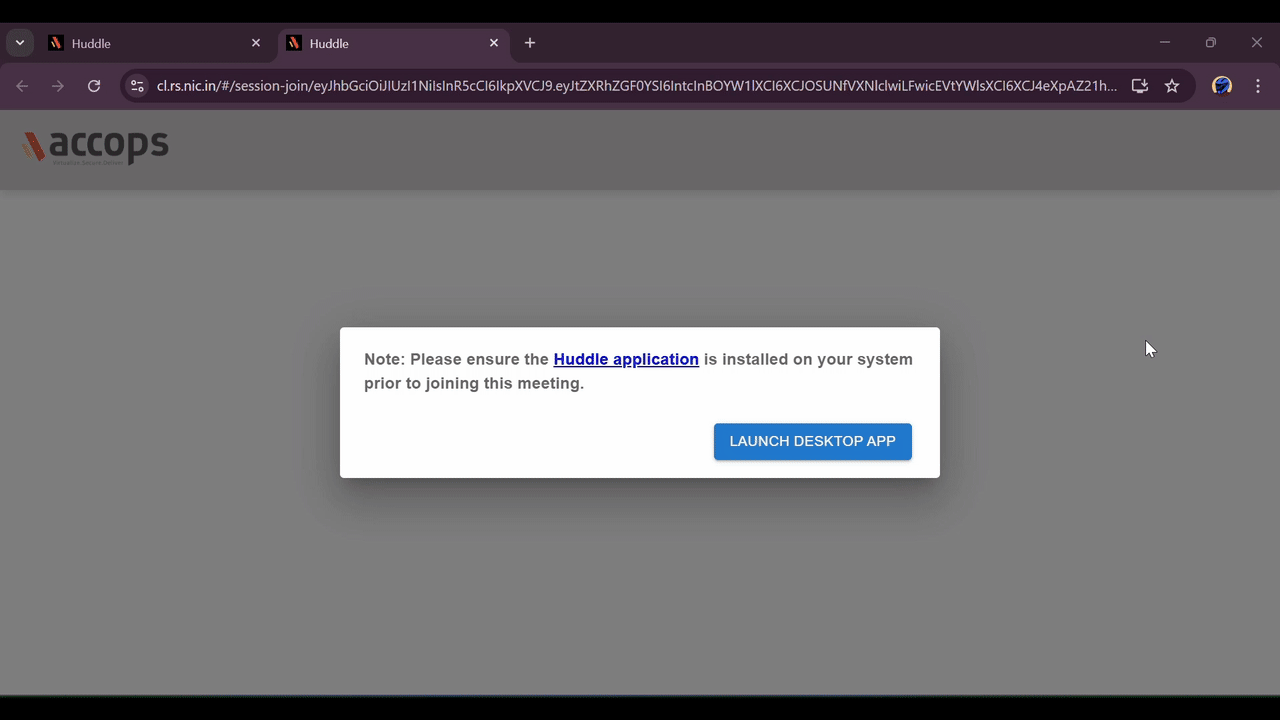
Task: Close the first Huddle tab
Action: (x=256, y=43)
